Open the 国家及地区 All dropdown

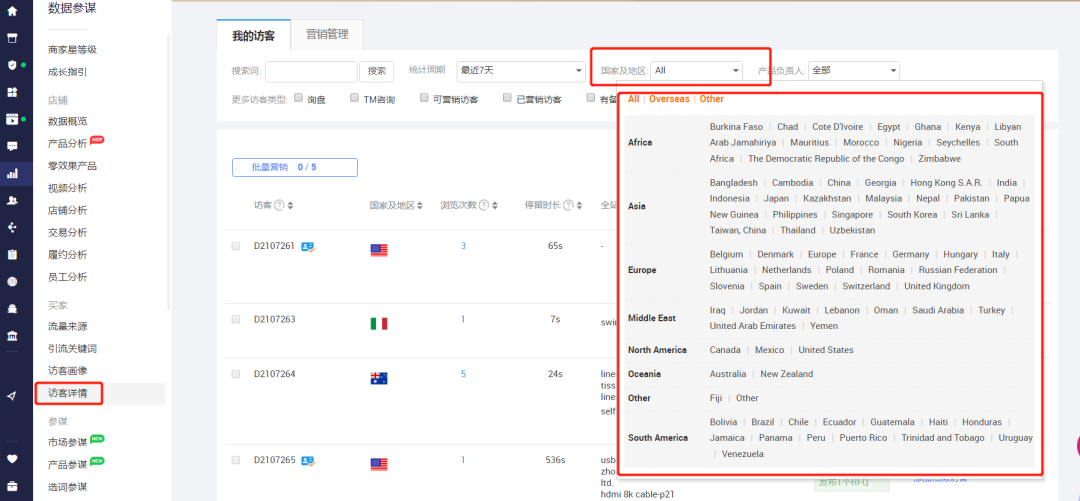(x=697, y=71)
